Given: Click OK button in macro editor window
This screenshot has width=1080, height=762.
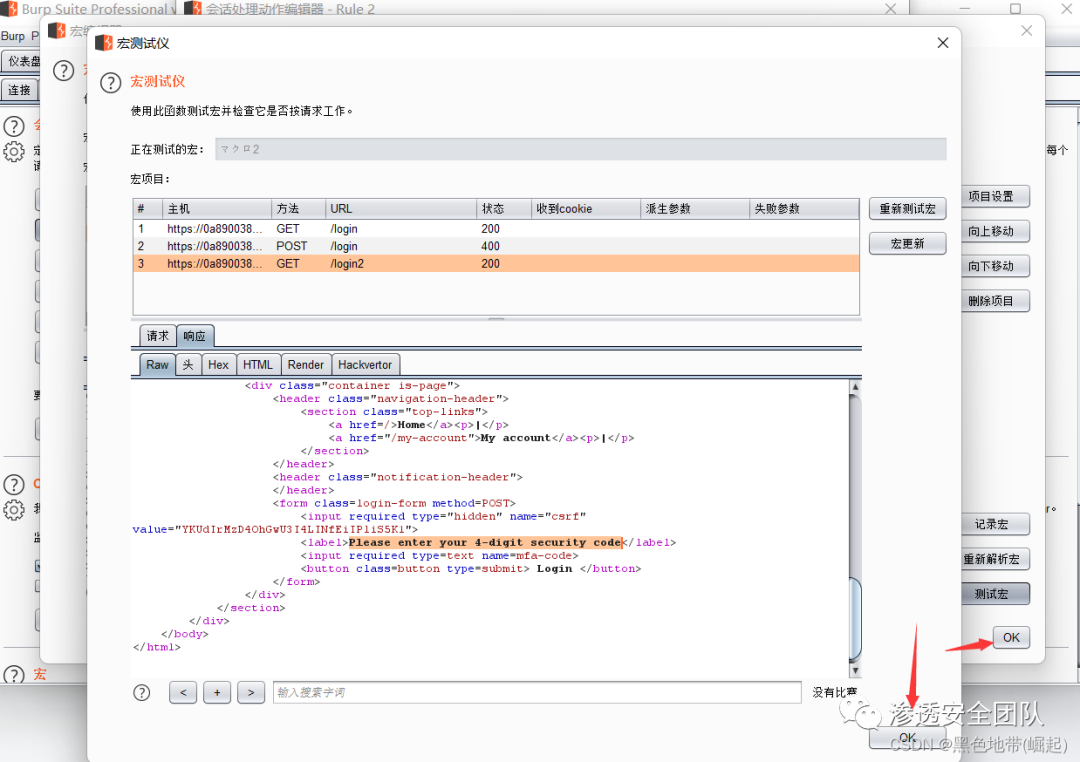Looking at the screenshot, I should pos(1011,637).
